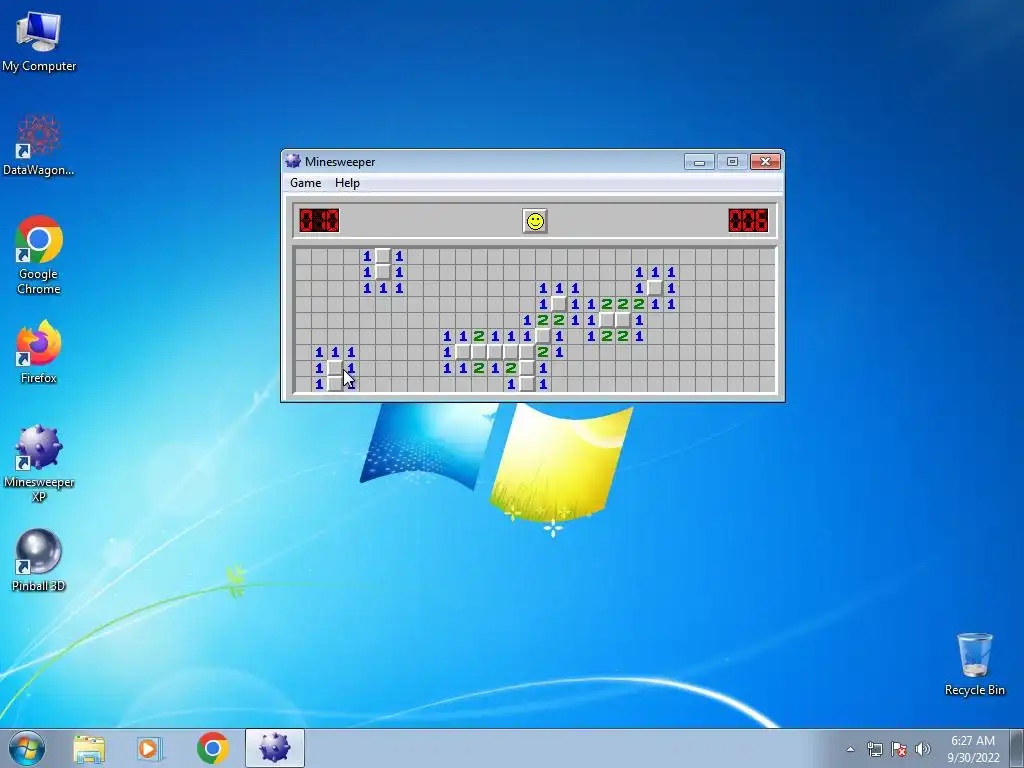Click the Minesweeper taskbar button

pos(274,748)
